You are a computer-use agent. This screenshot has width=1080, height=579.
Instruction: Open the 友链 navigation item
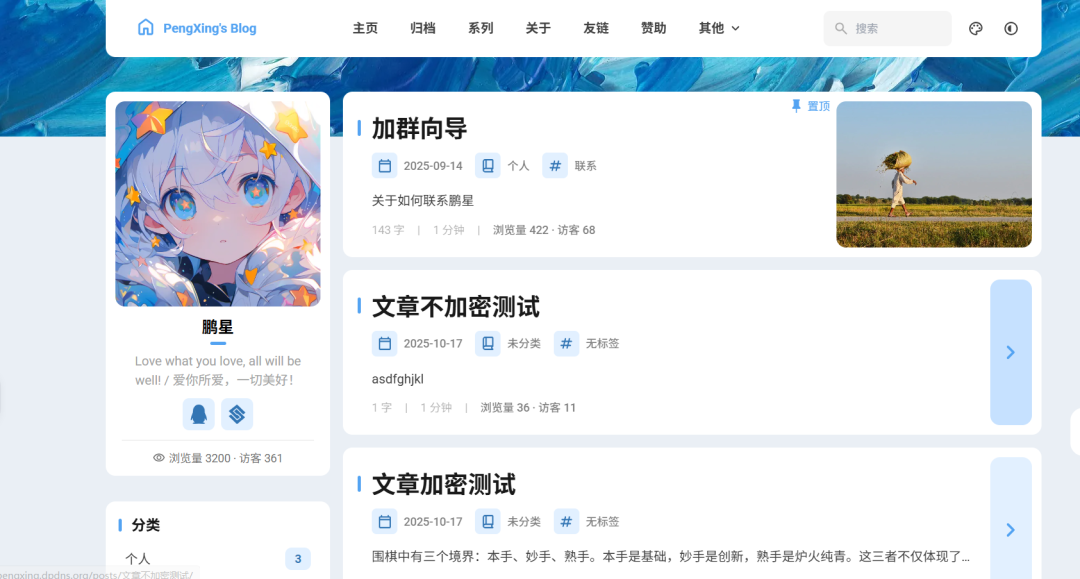[596, 28]
